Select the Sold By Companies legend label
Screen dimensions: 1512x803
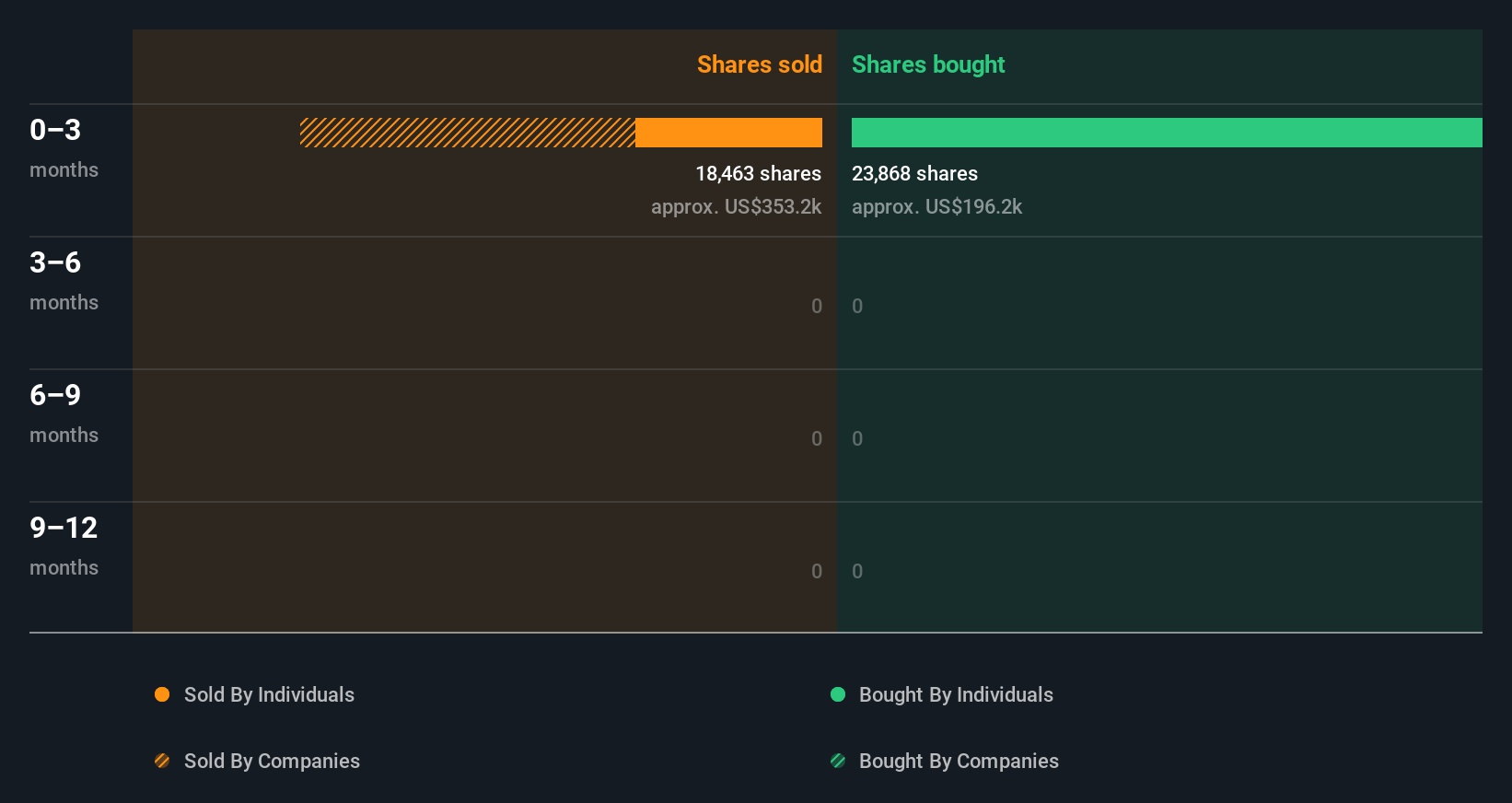tap(272, 762)
